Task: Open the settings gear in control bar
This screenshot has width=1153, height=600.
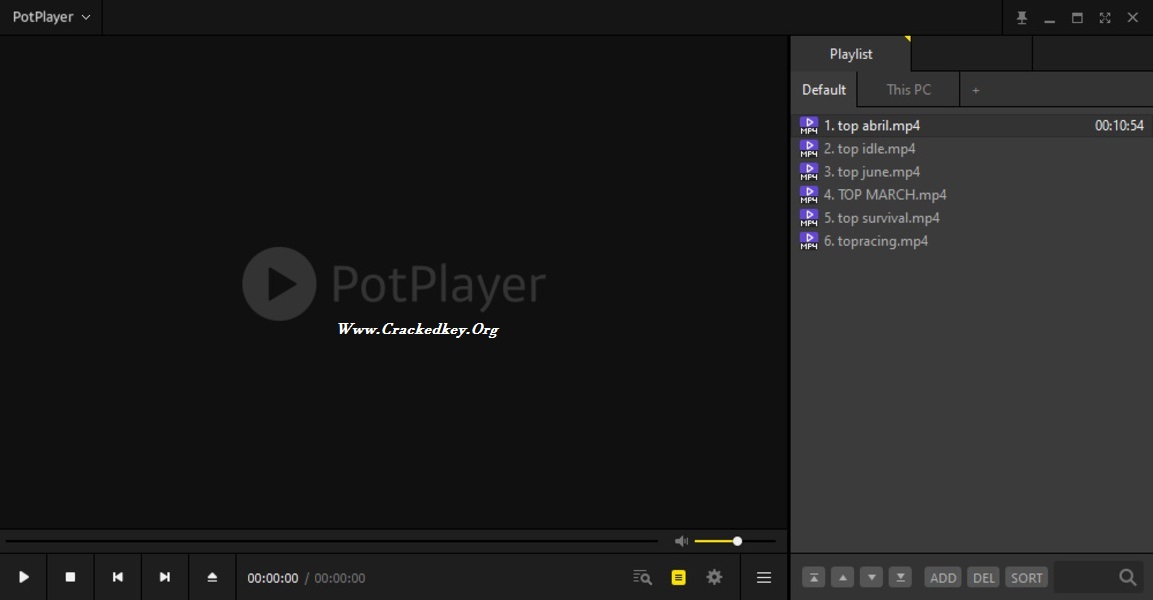Action: [714, 577]
